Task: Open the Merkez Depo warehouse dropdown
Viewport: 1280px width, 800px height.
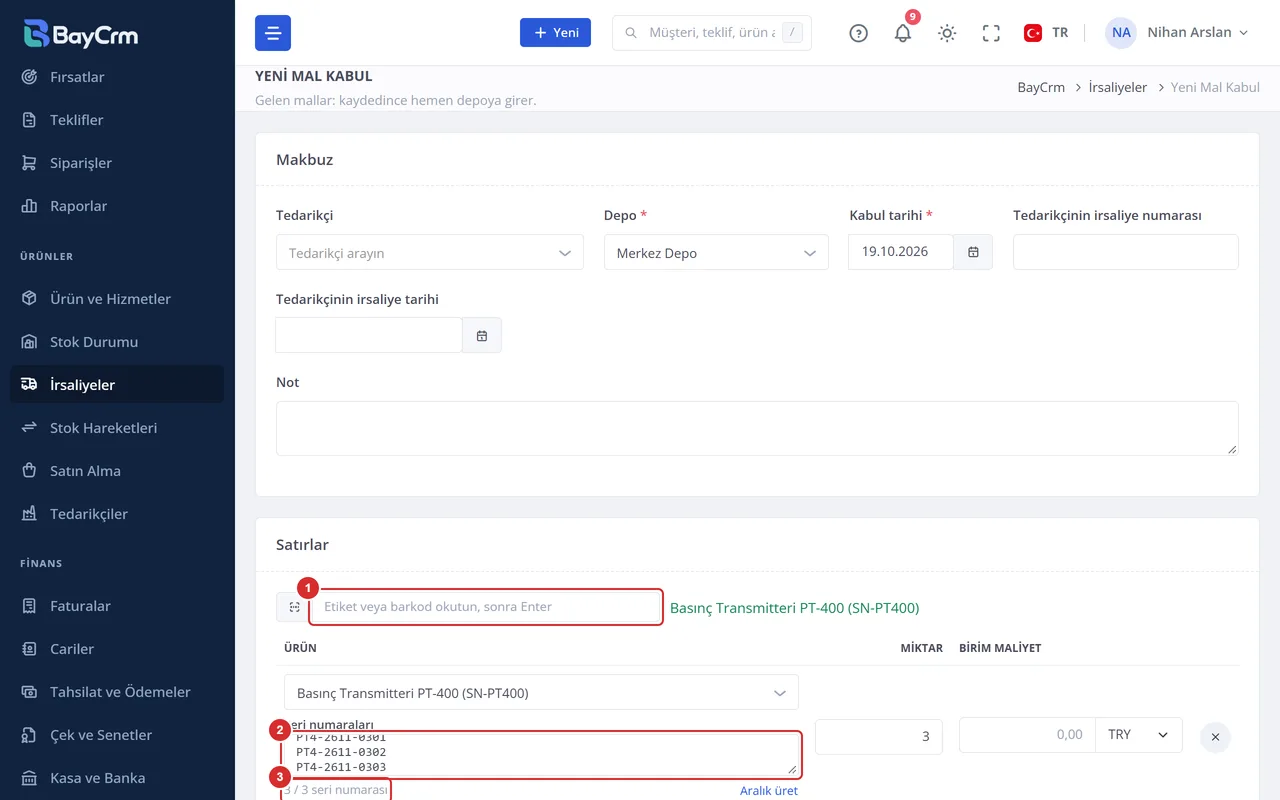Action: click(x=716, y=253)
